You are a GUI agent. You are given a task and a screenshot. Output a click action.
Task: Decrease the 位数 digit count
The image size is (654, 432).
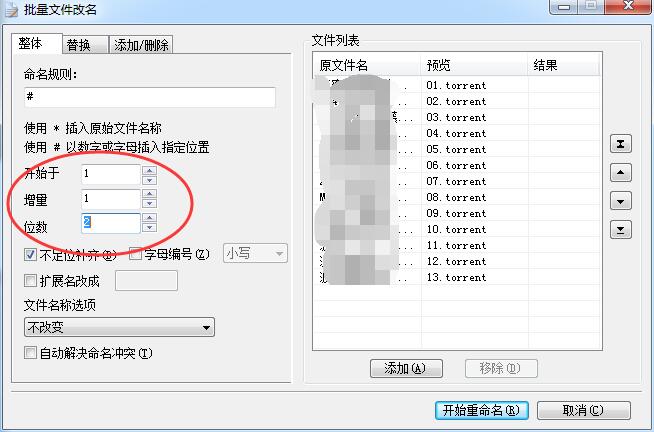tap(149, 228)
